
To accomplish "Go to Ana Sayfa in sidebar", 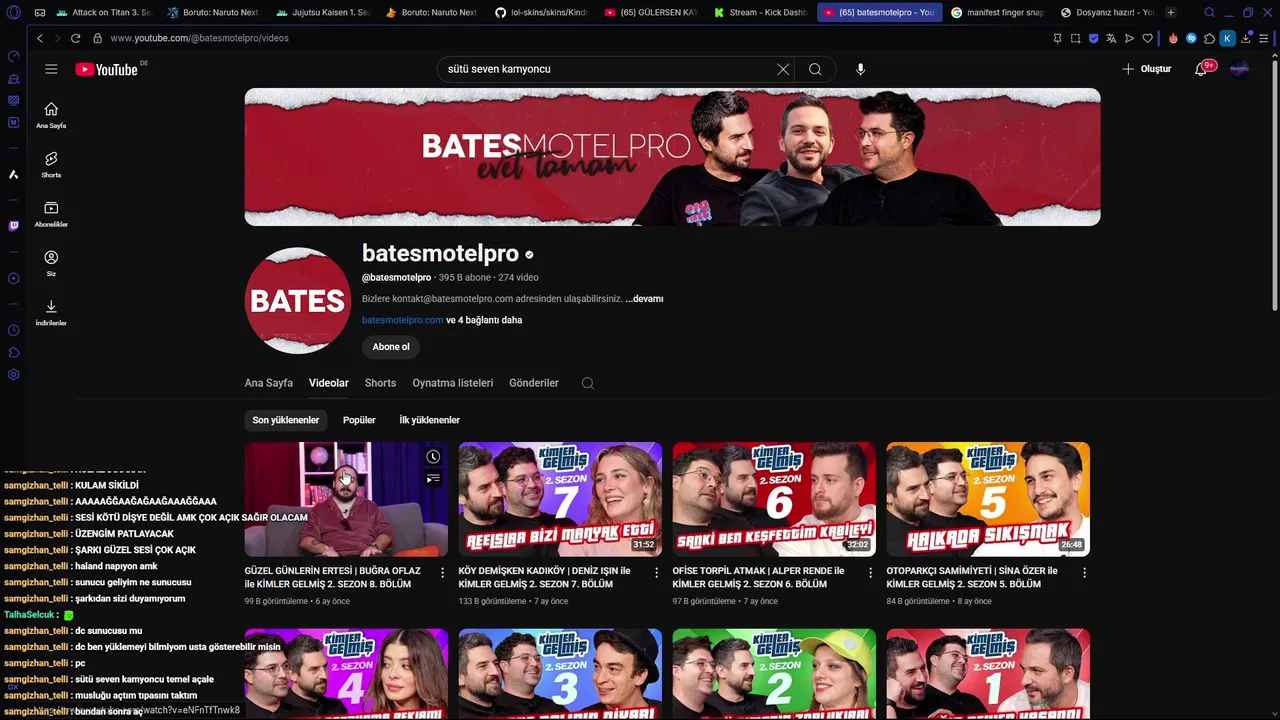I will pyautogui.click(x=51, y=115).
